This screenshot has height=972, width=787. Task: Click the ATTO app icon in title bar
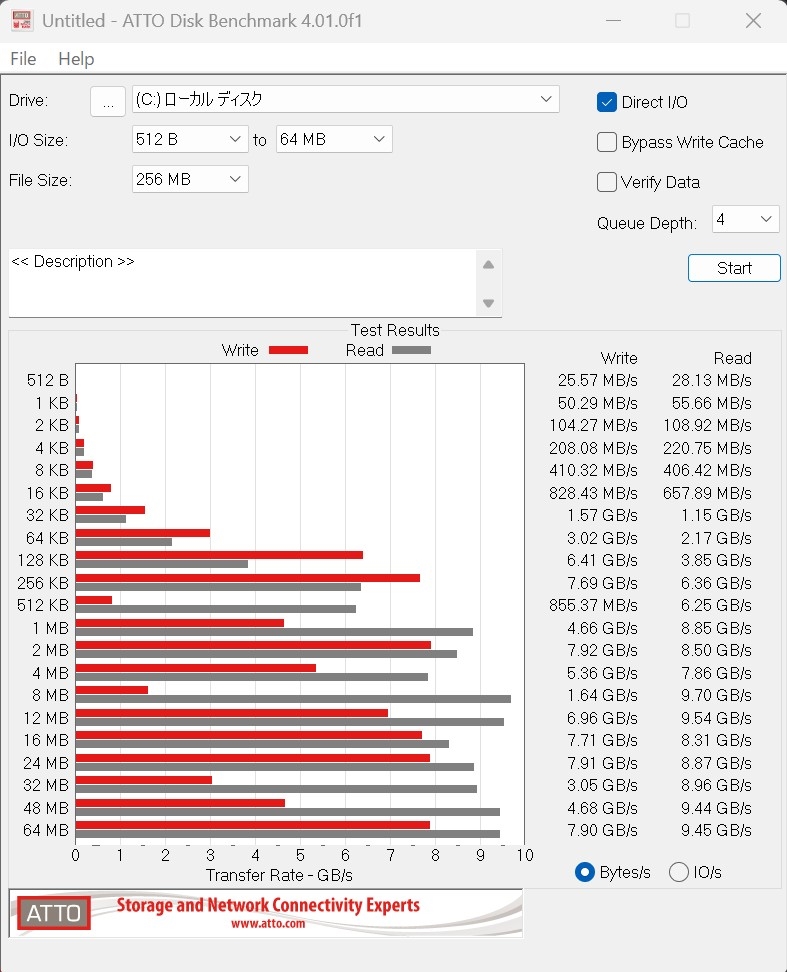pos(22,20)
